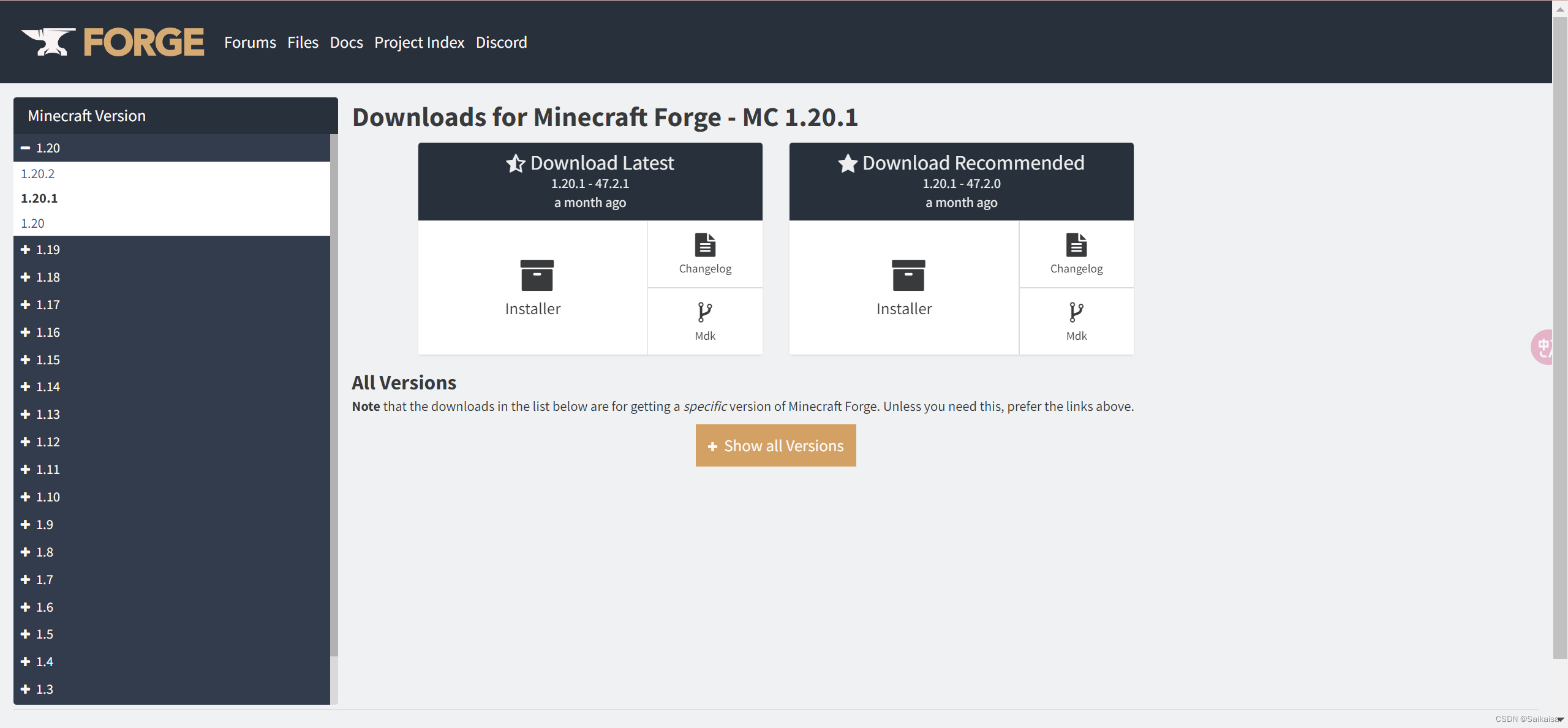Click the Show all Versions button
The width and height of the screenshot is (1568, 728).
775,446
